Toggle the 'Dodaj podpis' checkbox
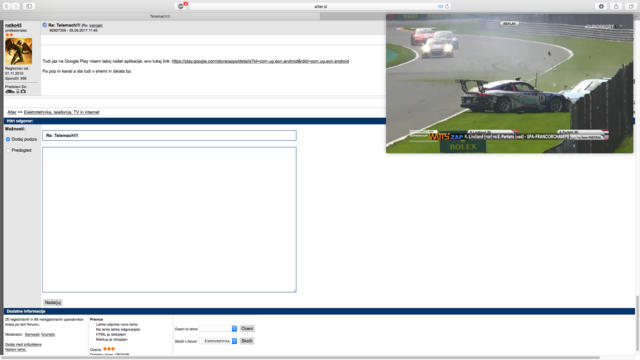This screenshot has height=360, width=640. point(8,139)
